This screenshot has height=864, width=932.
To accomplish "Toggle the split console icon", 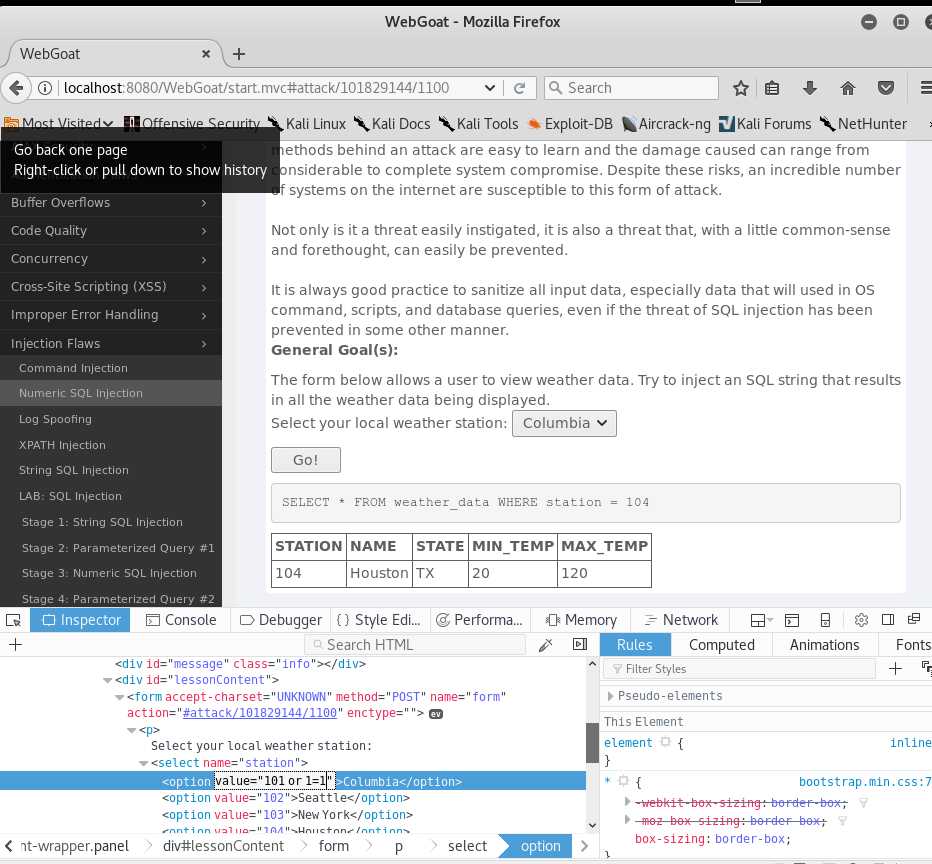I will point(792,620).
